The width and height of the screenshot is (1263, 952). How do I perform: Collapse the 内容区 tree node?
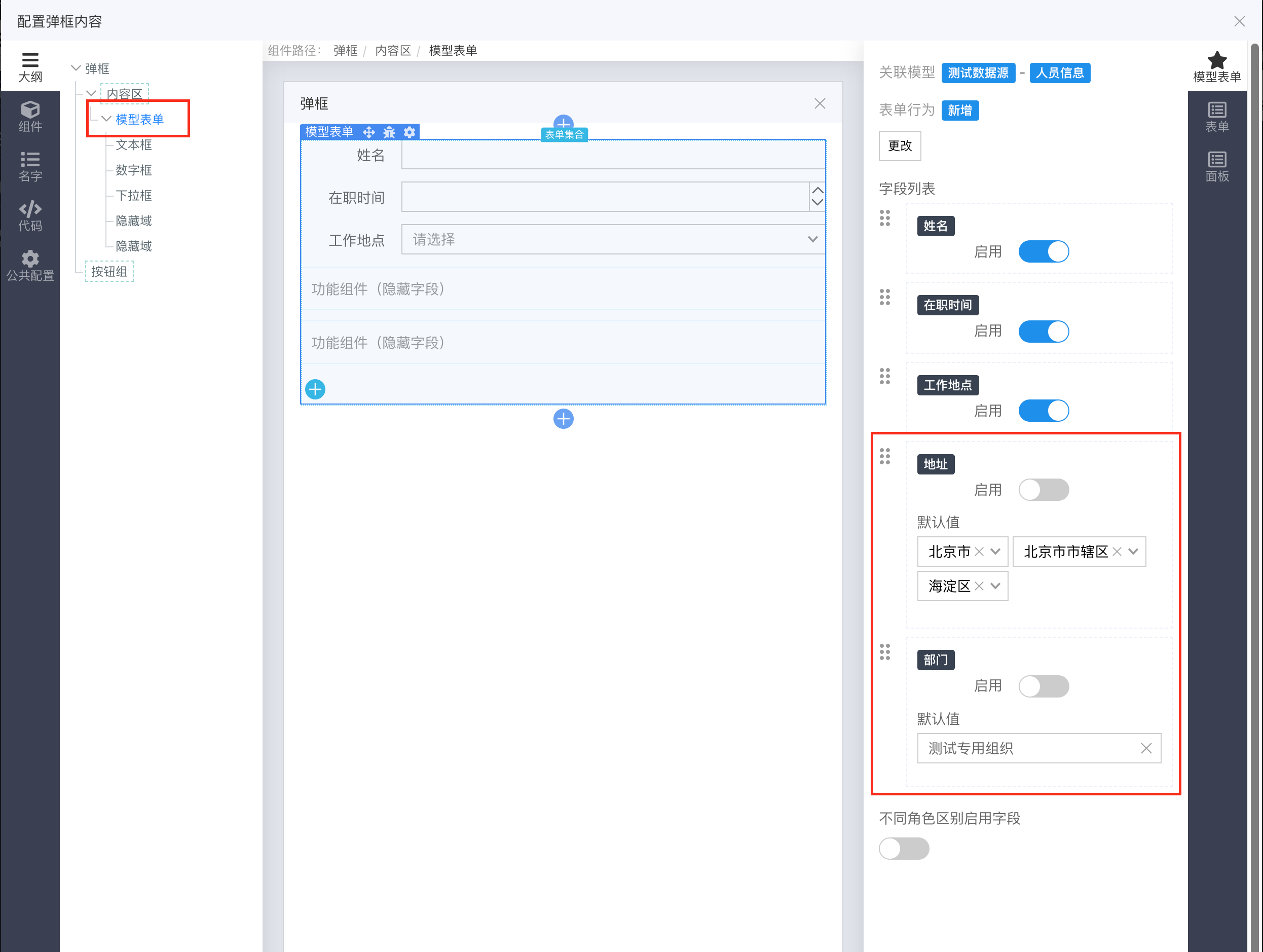[91, 93]
